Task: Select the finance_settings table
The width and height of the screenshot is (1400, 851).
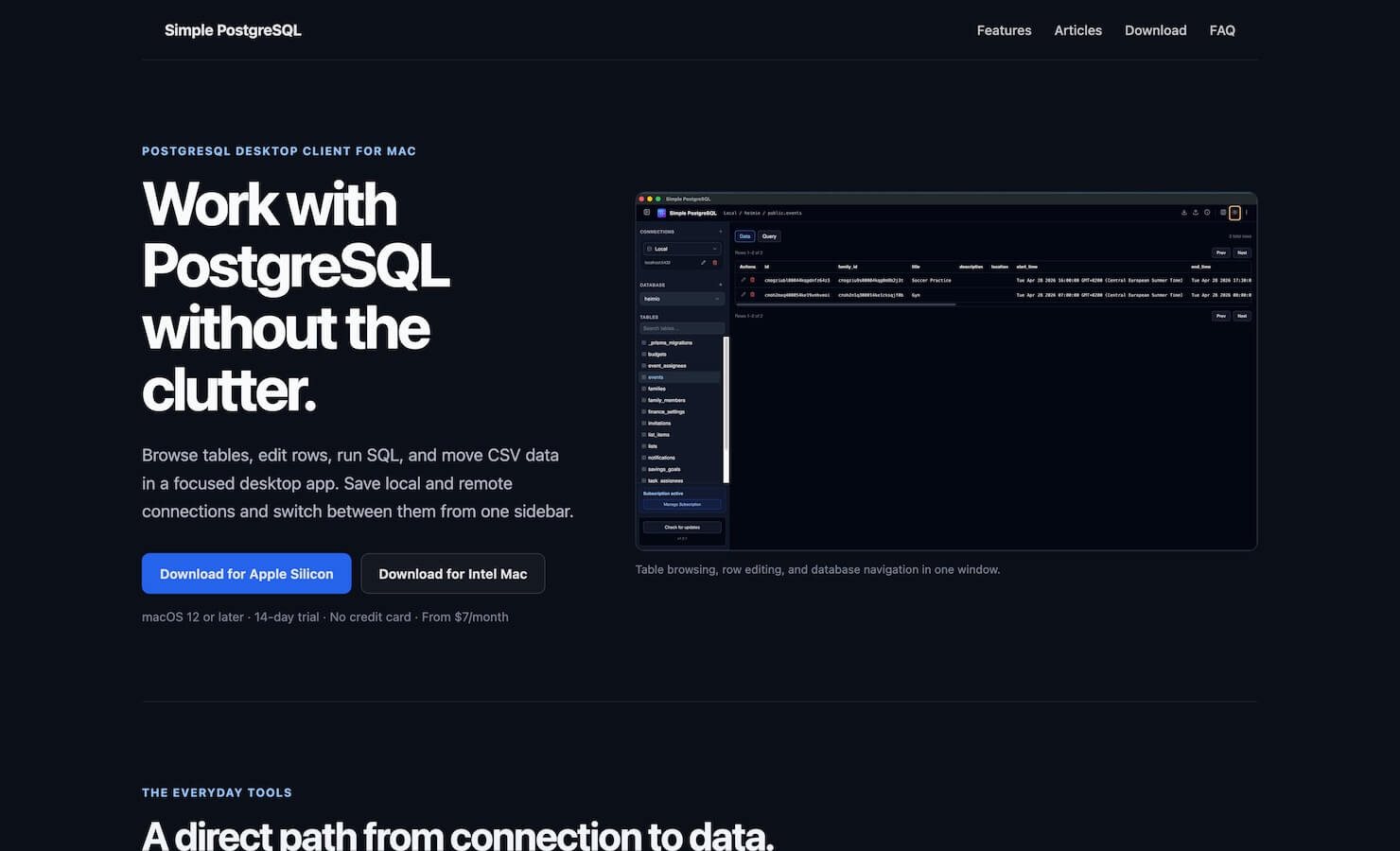Action: click(x=680, y=411)
